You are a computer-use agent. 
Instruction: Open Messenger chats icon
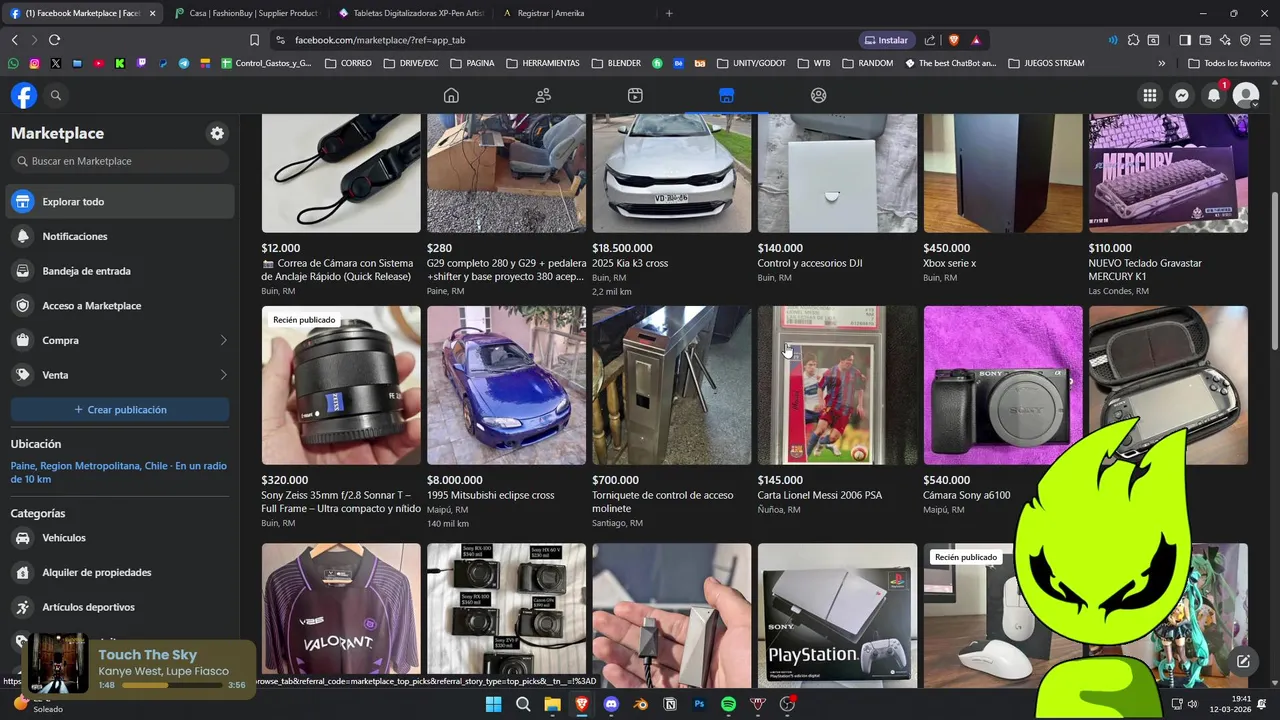[x=1182, y=95]
